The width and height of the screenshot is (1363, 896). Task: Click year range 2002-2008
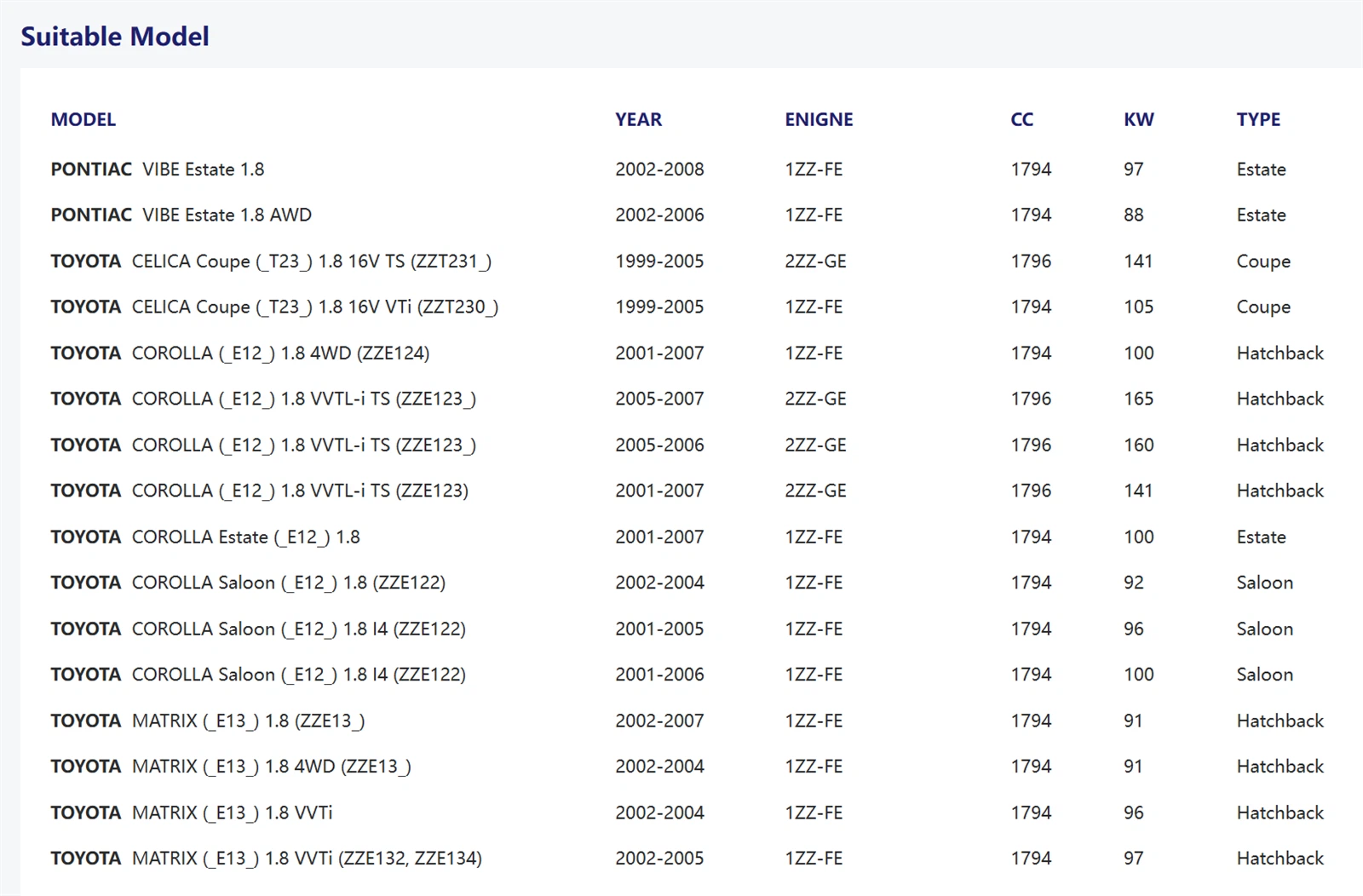point(659,169)
